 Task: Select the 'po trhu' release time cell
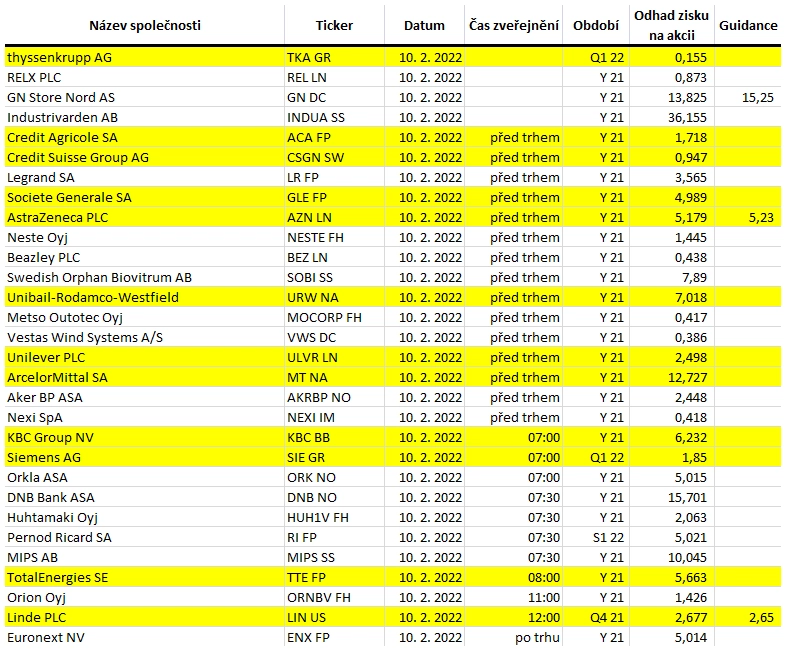[513, 637]
